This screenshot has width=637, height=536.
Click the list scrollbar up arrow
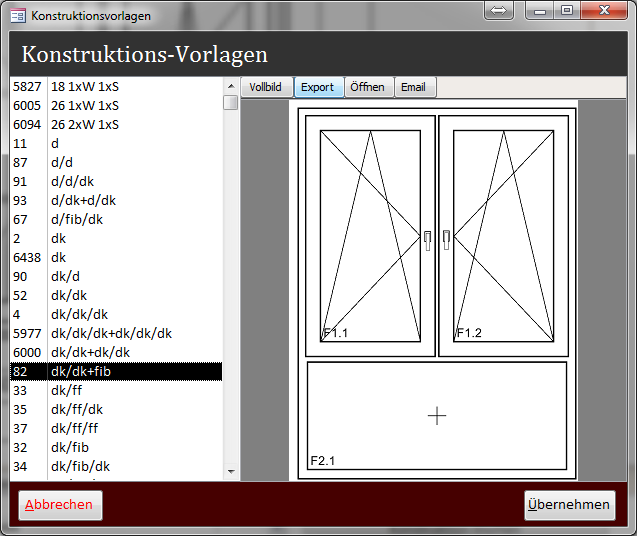[x=231, y=86]
